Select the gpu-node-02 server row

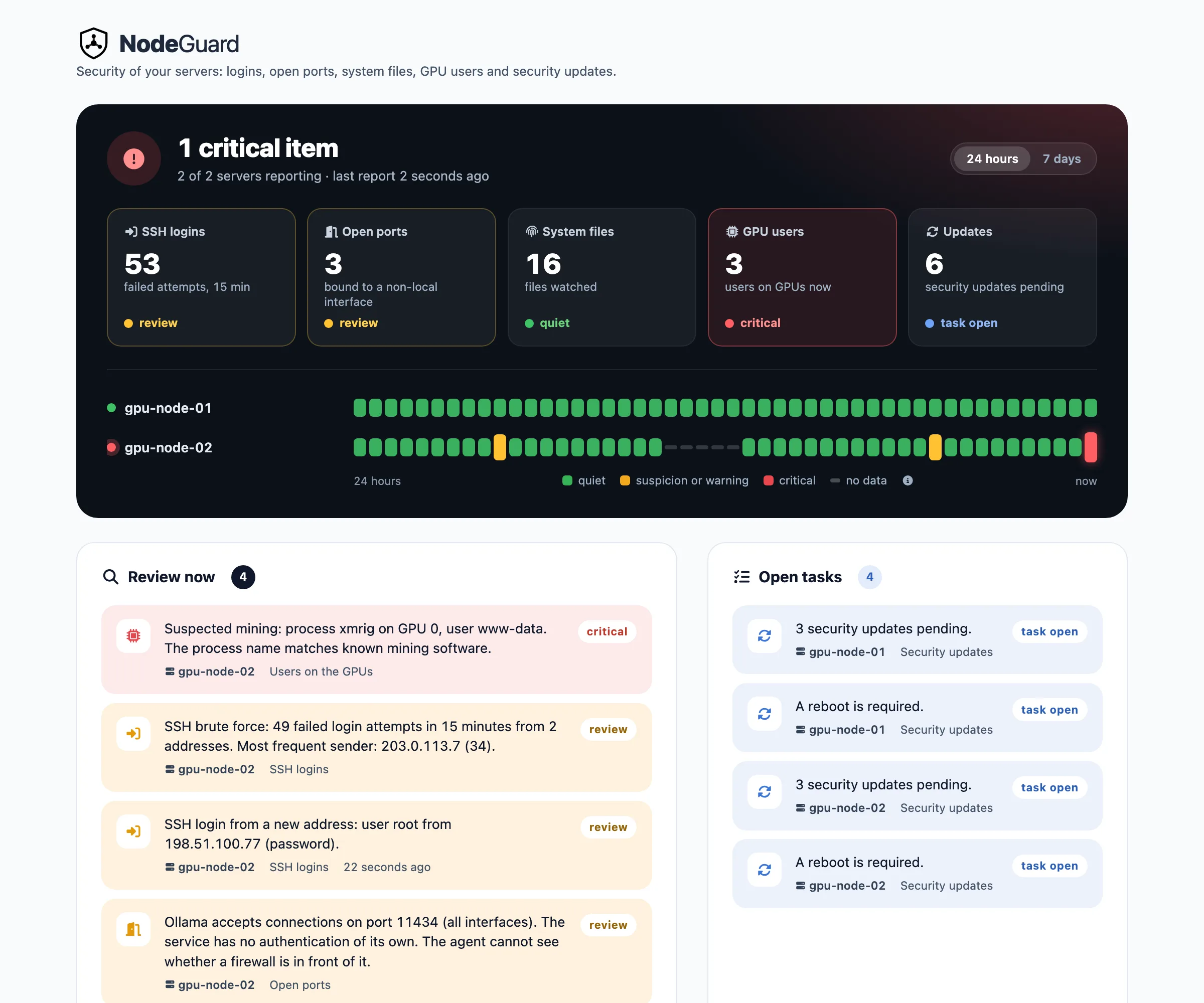click(x=601, y=448)
